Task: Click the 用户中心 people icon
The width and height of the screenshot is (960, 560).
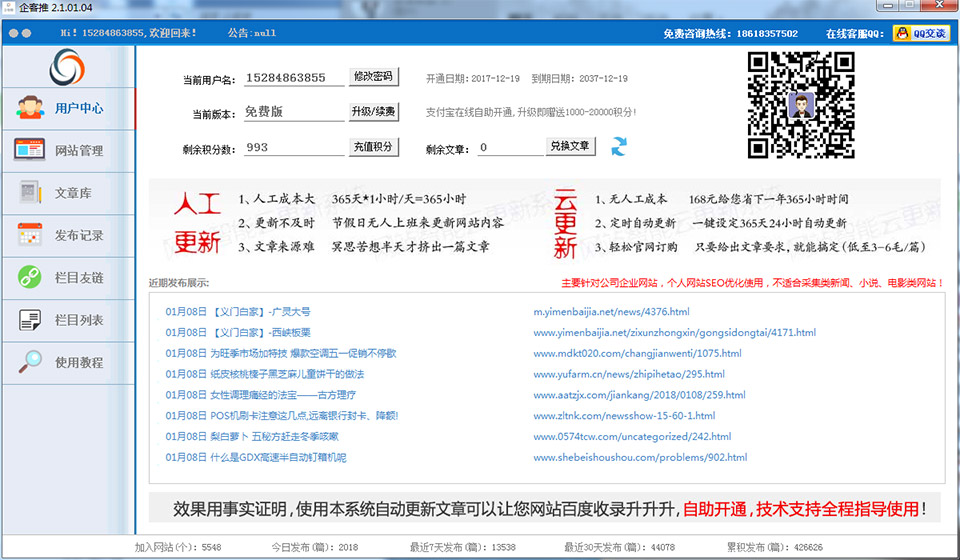Action: [x=30, y=107]
